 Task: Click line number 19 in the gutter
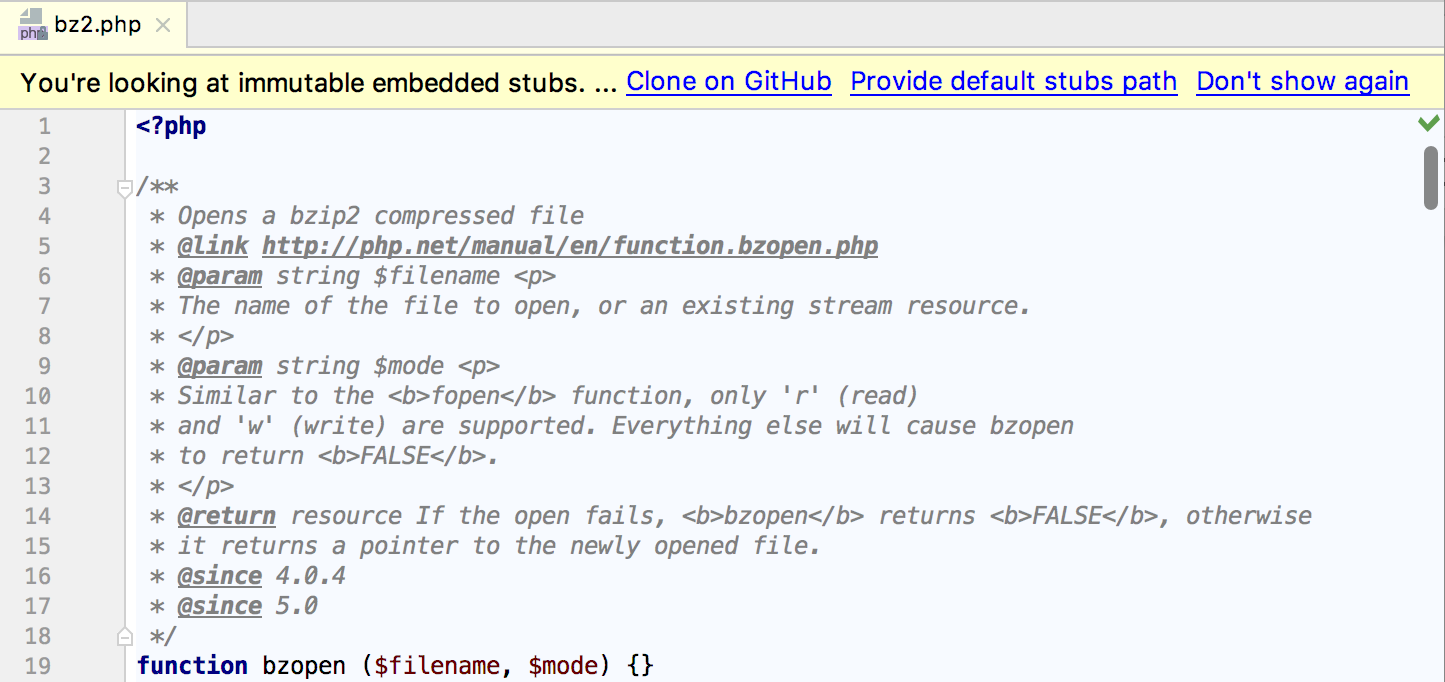click(37, 666)
